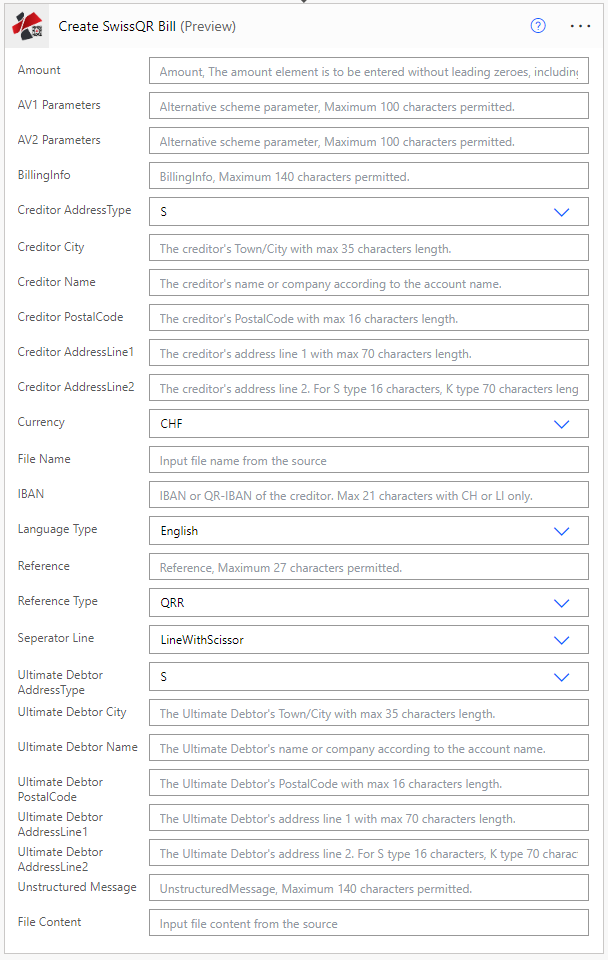Click the BillingInfo text field
Screen dimensions: 608x960
pyautogui.click(x=368, y=177)
